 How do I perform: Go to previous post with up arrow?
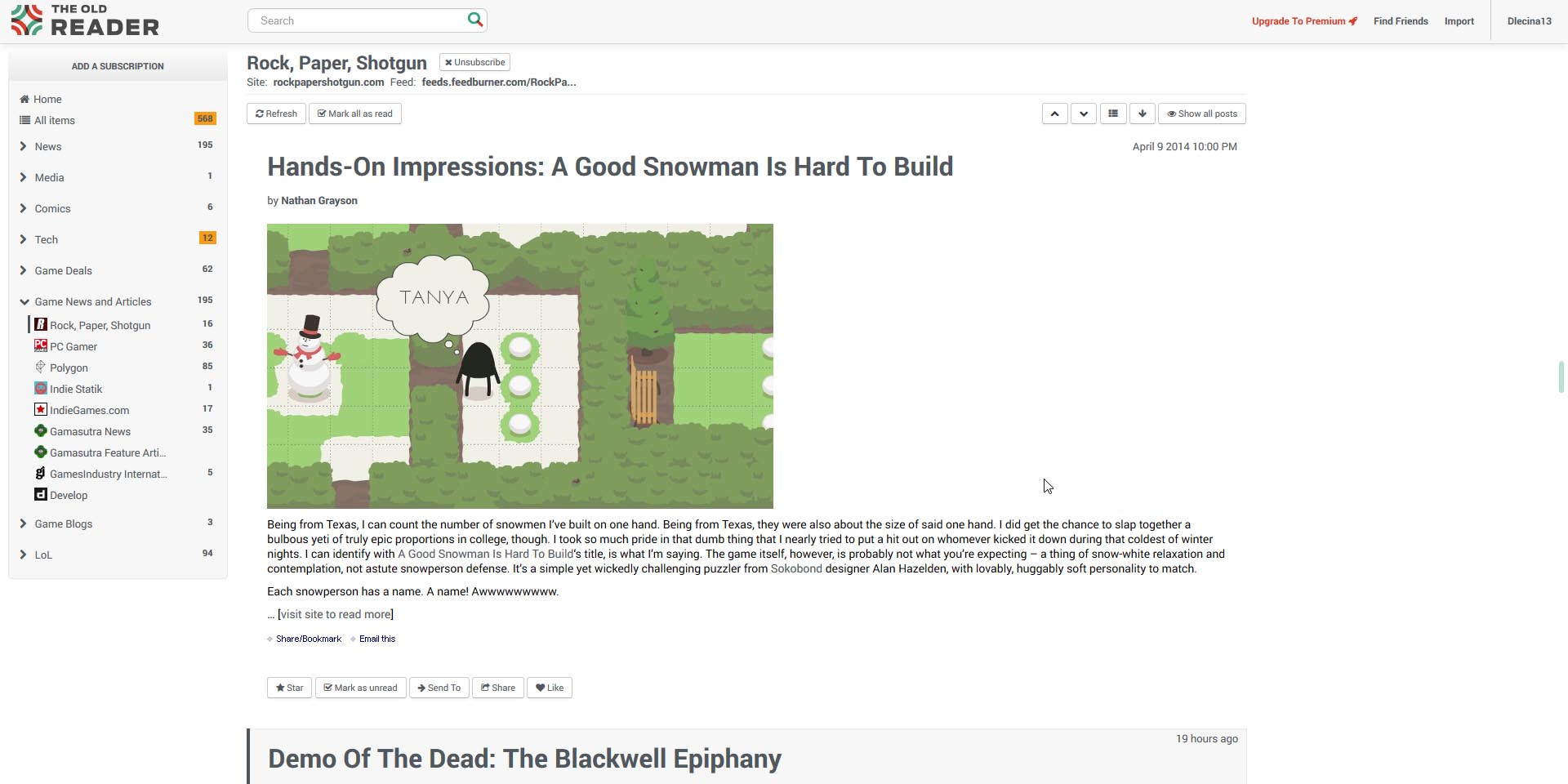point(1055,114)
